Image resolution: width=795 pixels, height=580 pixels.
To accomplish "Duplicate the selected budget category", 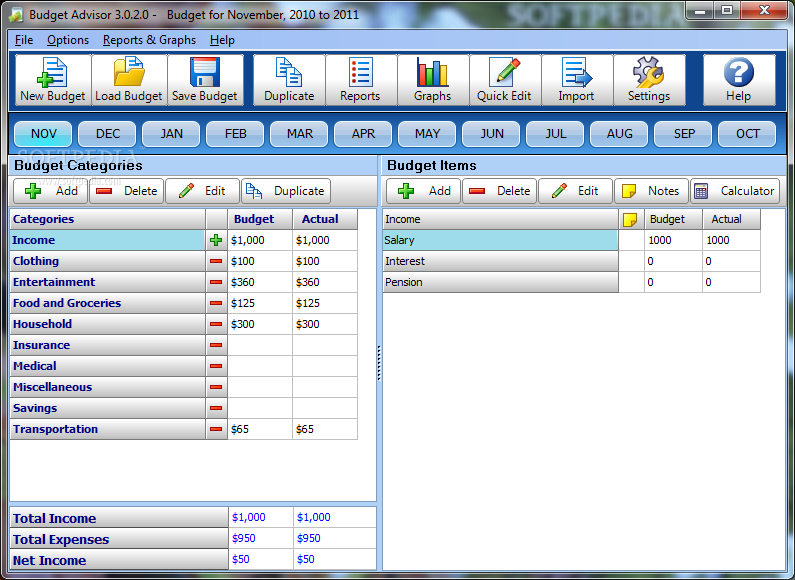I will pos(286,191).
